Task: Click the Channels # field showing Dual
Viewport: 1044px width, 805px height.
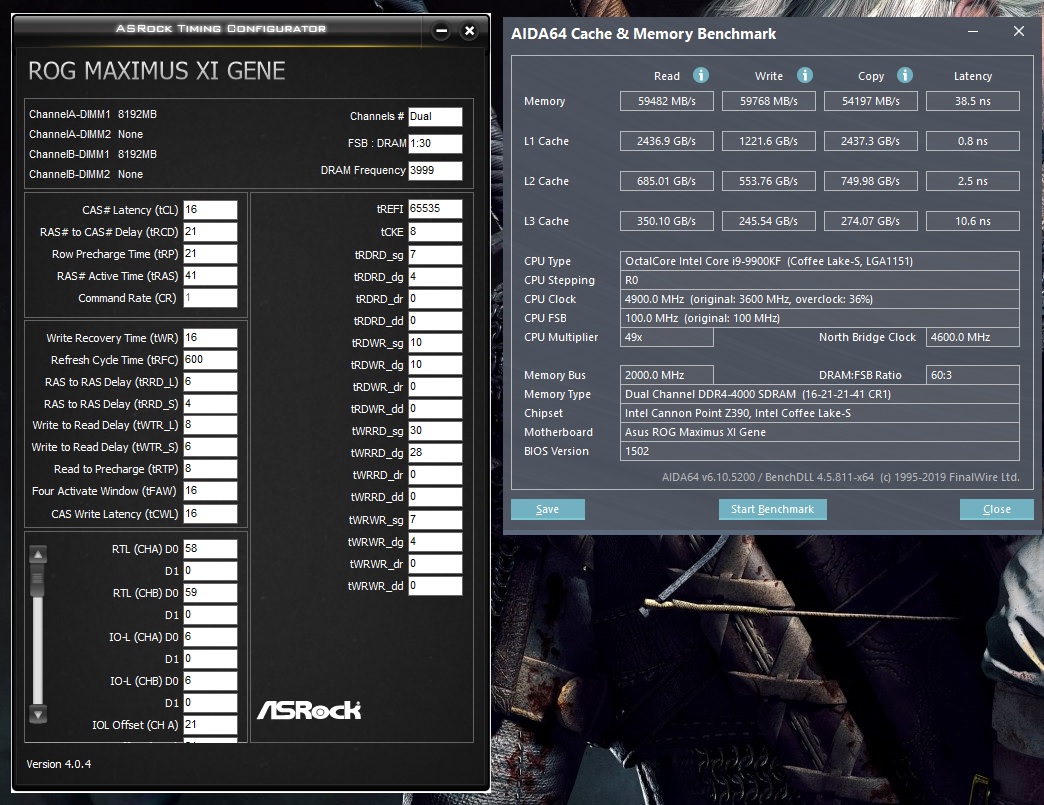Action: pyautogui.click(x=435, y=117)
